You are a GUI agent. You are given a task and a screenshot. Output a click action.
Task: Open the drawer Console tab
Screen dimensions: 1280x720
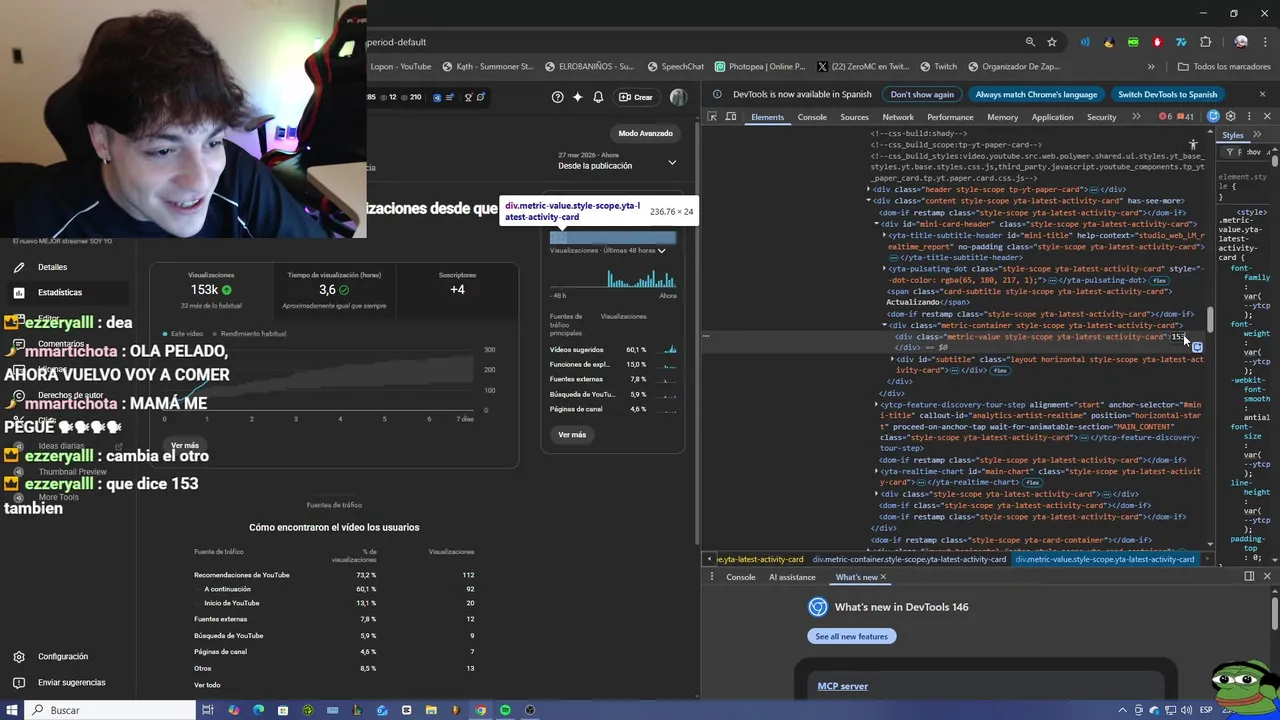point(741,577)
